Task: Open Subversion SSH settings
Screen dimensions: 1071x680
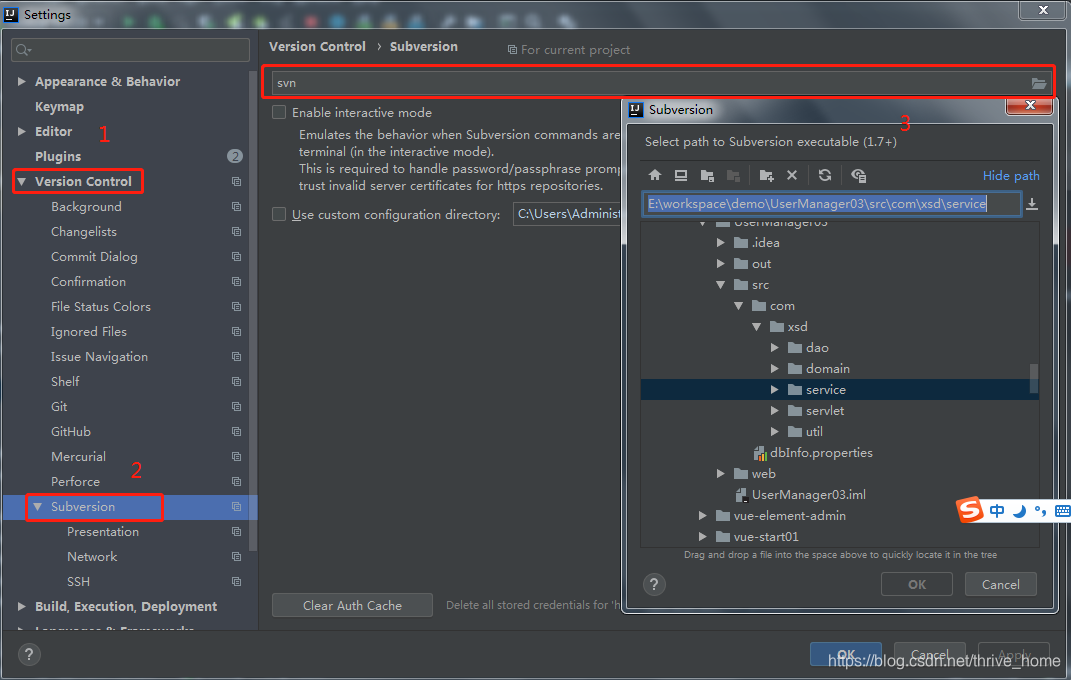Action: 79,582
